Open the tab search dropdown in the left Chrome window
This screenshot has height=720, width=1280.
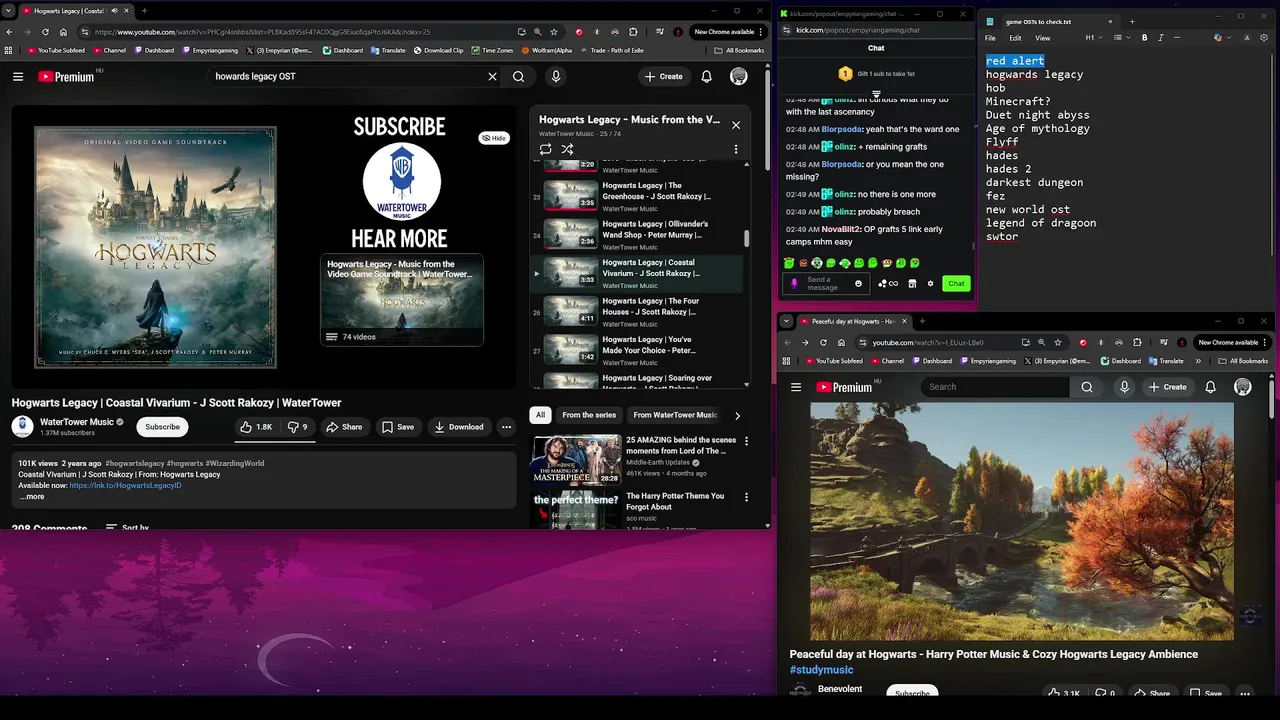click(x=9, y=11)
